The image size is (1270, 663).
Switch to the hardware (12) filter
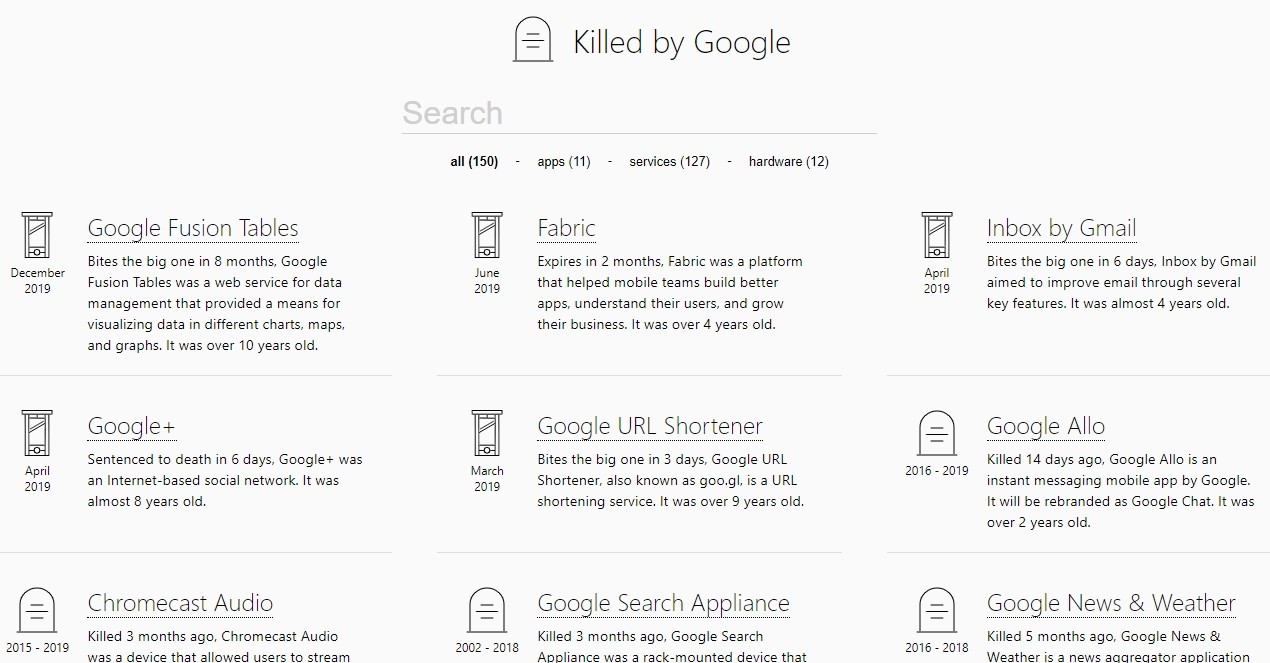point(789,162)
